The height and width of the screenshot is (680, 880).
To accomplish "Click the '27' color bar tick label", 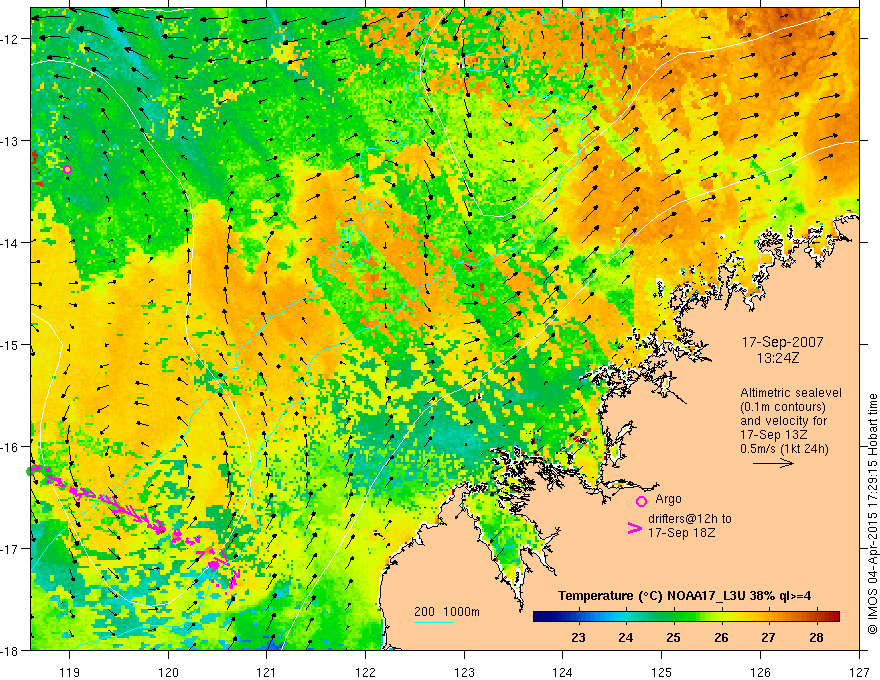I will 768,637.
